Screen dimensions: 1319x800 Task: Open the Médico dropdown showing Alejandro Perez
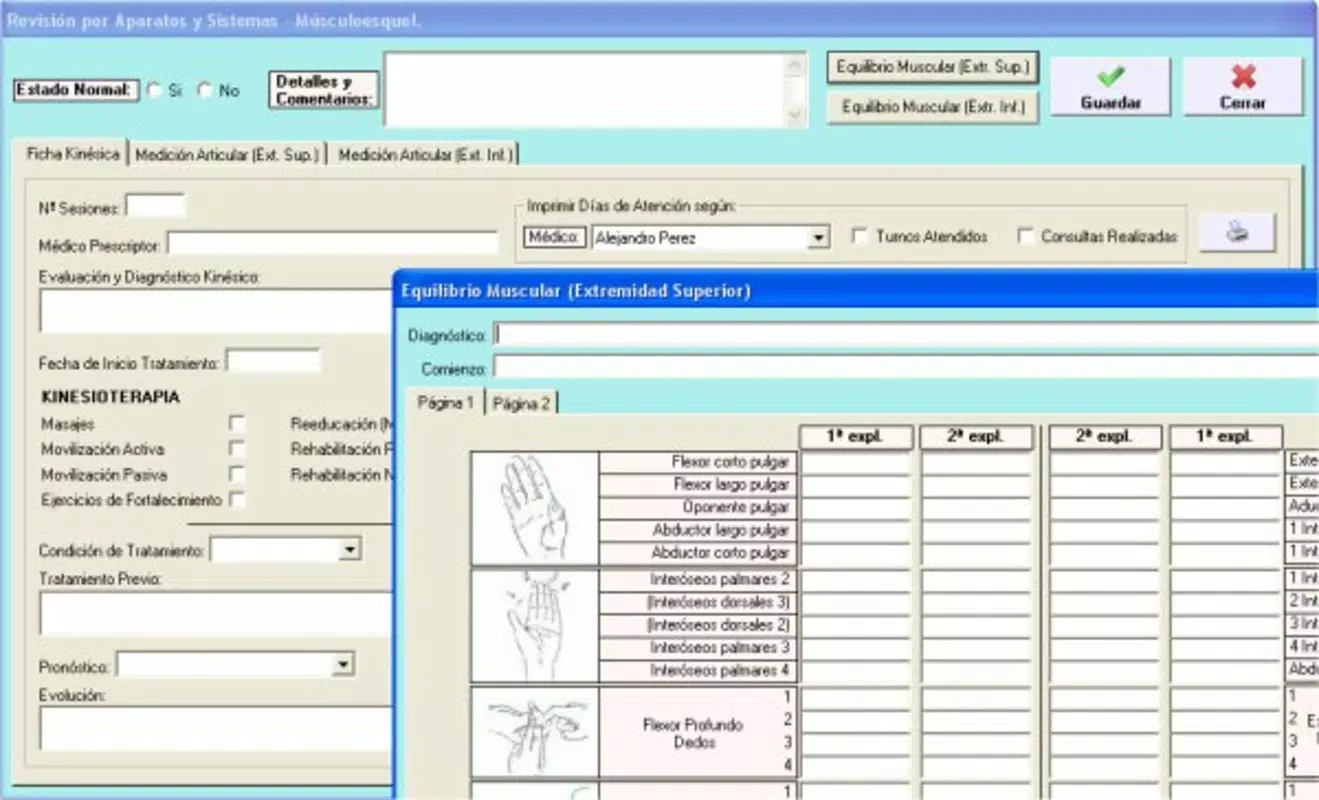pos(820,238)
